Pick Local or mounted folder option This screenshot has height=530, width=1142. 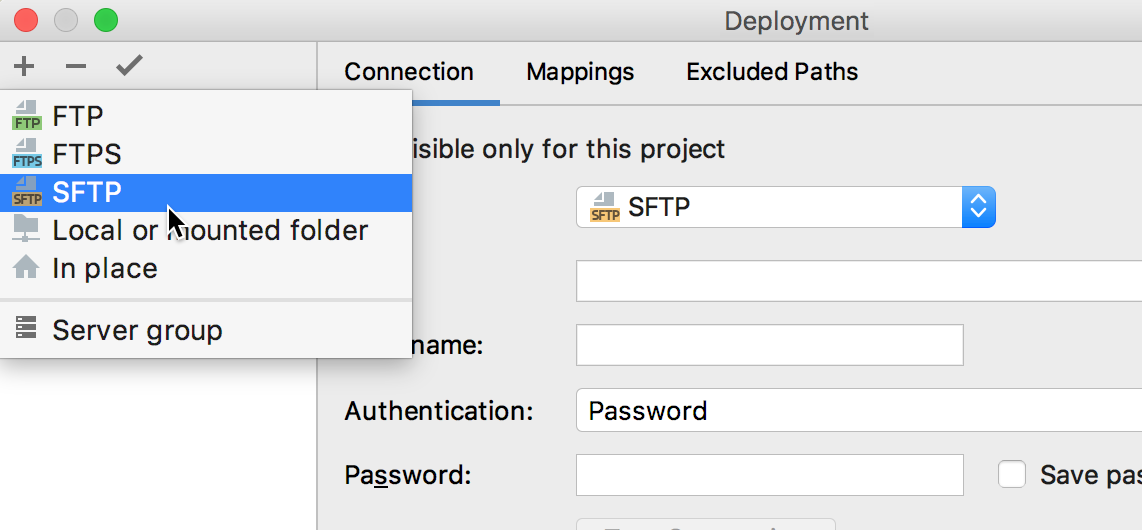point(210,231)
